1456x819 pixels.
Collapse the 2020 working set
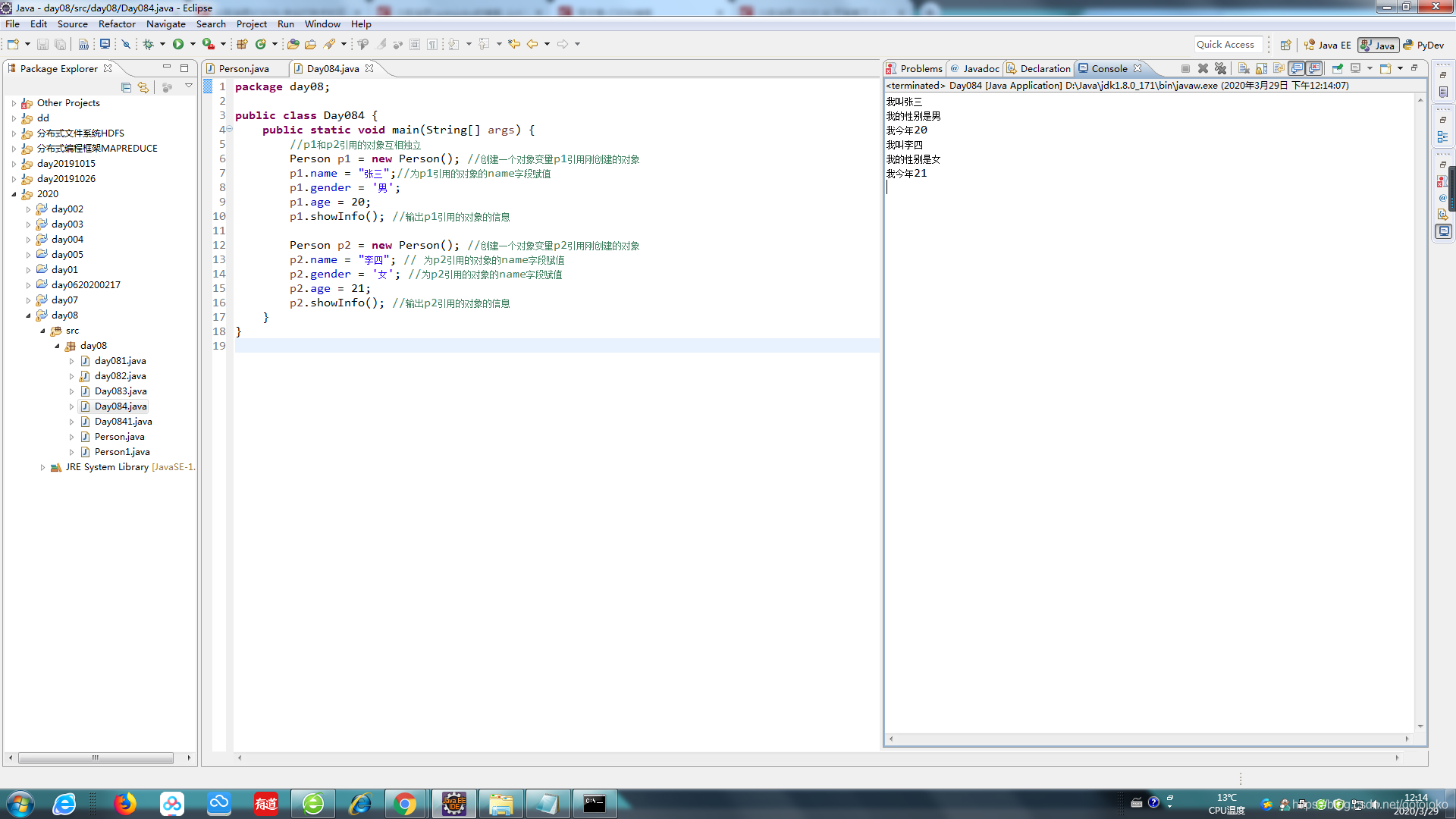(14, 194)
